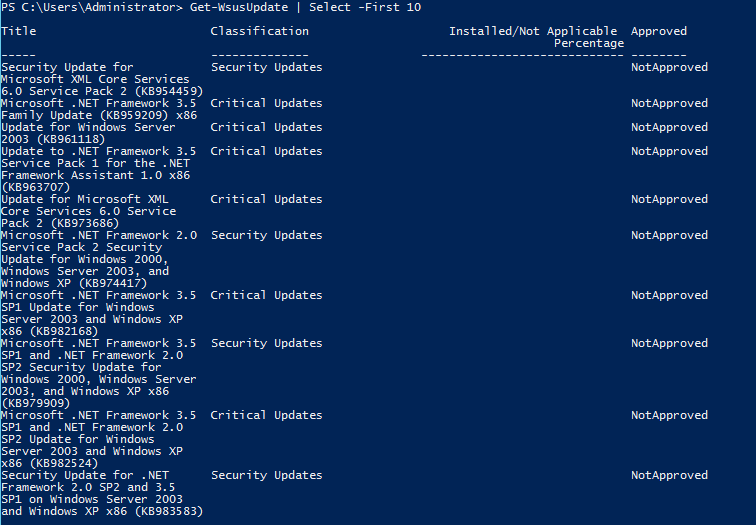Click the Classification column header
The width and height of the screenshot is (756, 525).
click(259, 31)
